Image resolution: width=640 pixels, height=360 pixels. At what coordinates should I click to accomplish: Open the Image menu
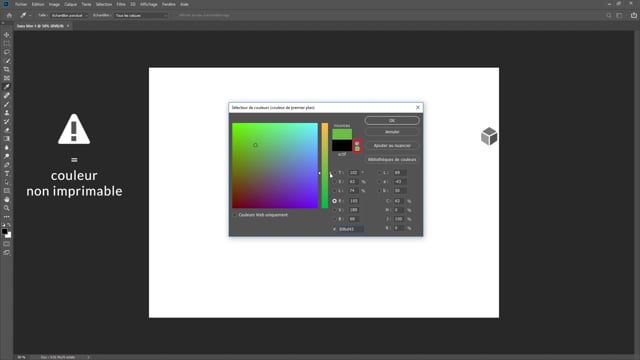54,4
